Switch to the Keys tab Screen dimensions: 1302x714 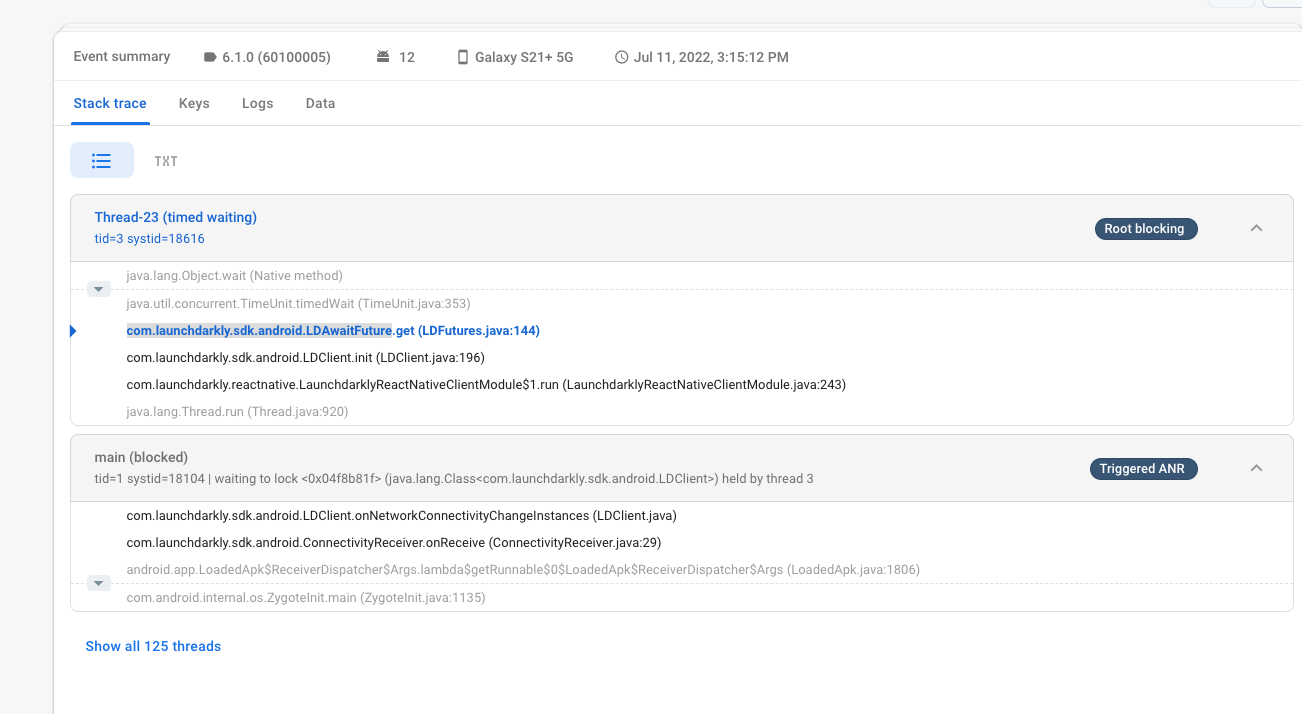(x=194, y=103)
